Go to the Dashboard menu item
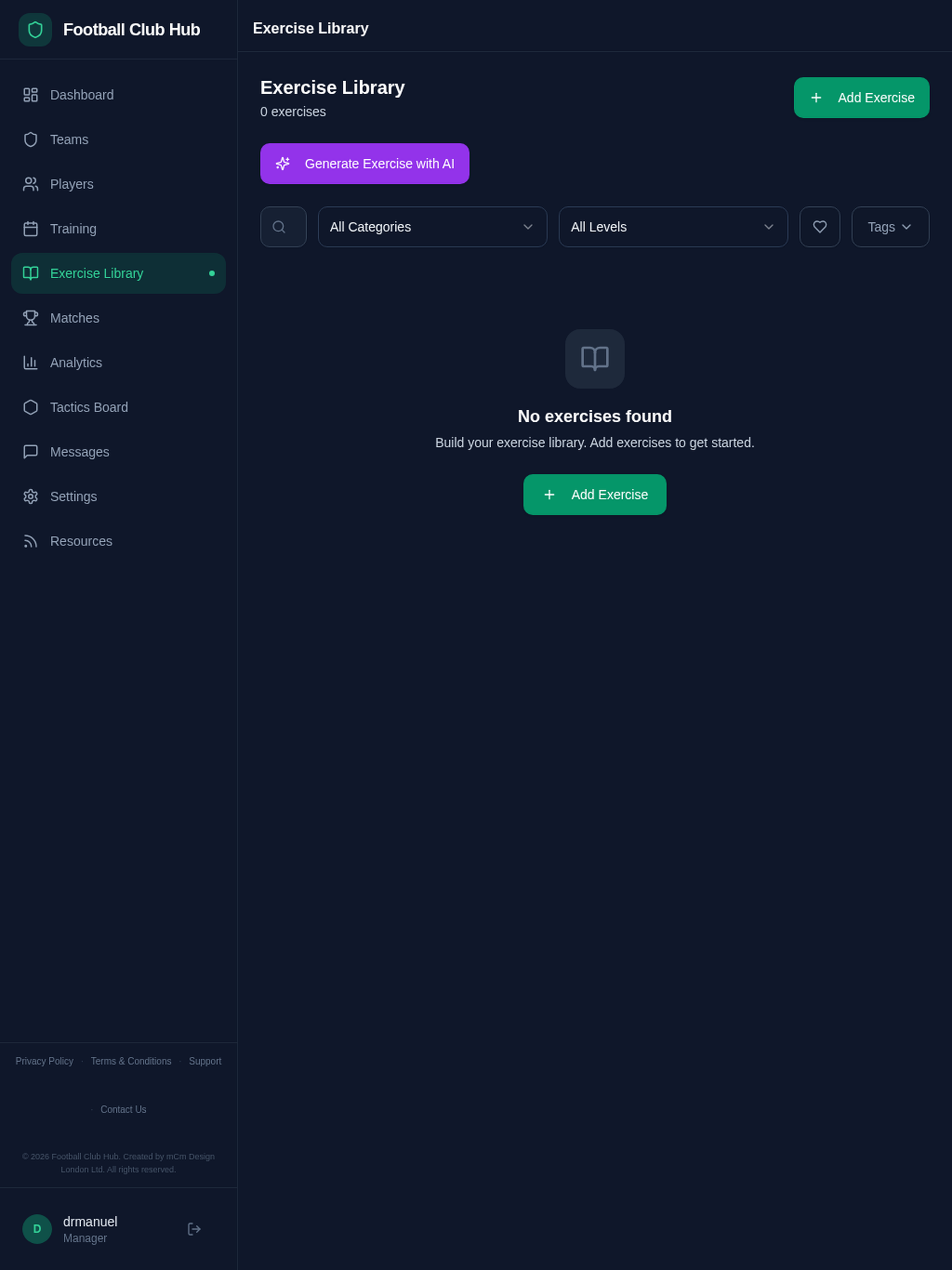Image resolution: width=952 pixels, height=1270 pixels. click(118, 95)
